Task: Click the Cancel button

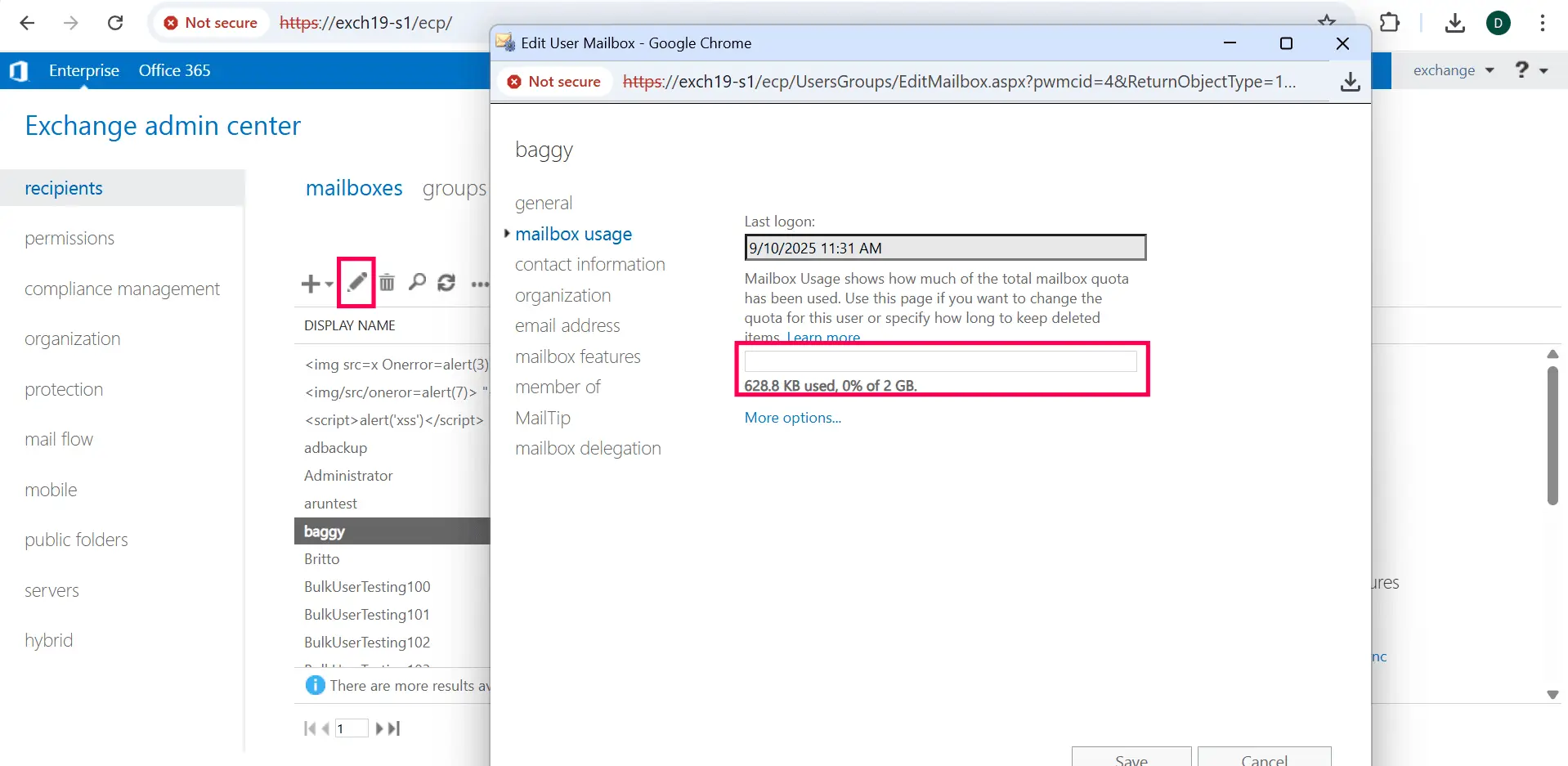Action: (x=1265, y=756)
